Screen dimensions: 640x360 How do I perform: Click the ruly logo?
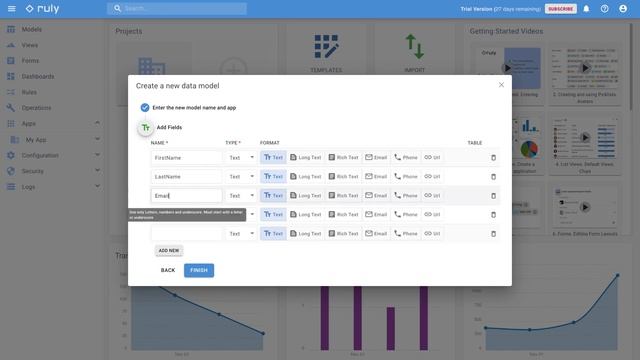point(42,9)
